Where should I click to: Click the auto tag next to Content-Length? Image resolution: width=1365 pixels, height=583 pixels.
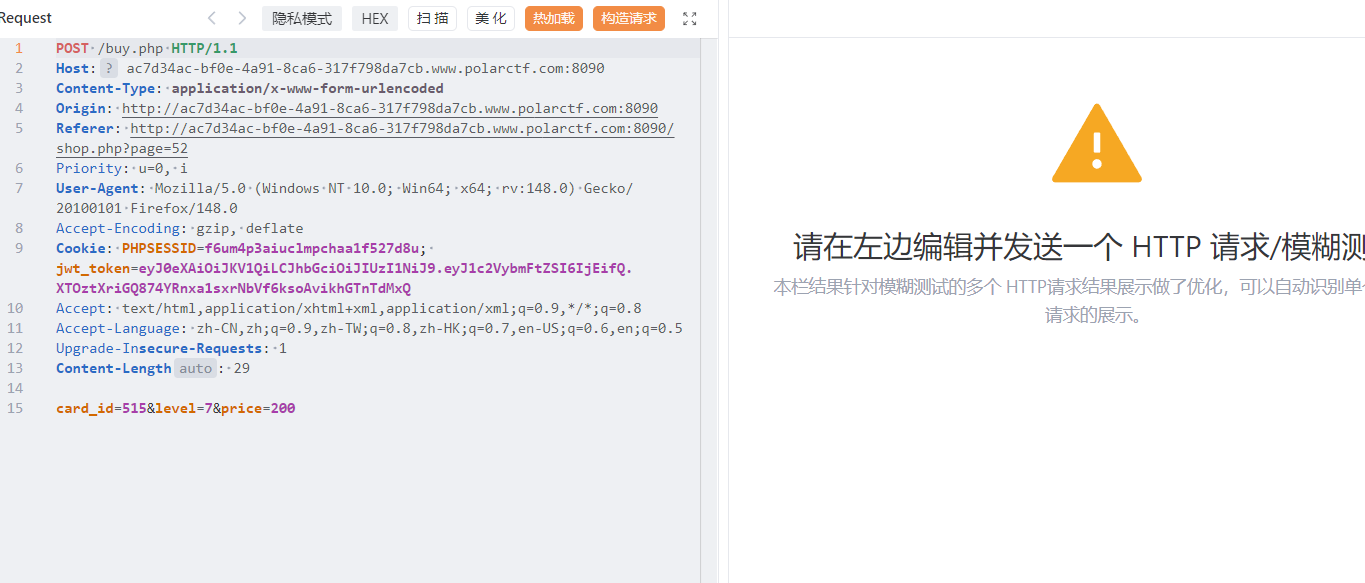tap(195, 368)
